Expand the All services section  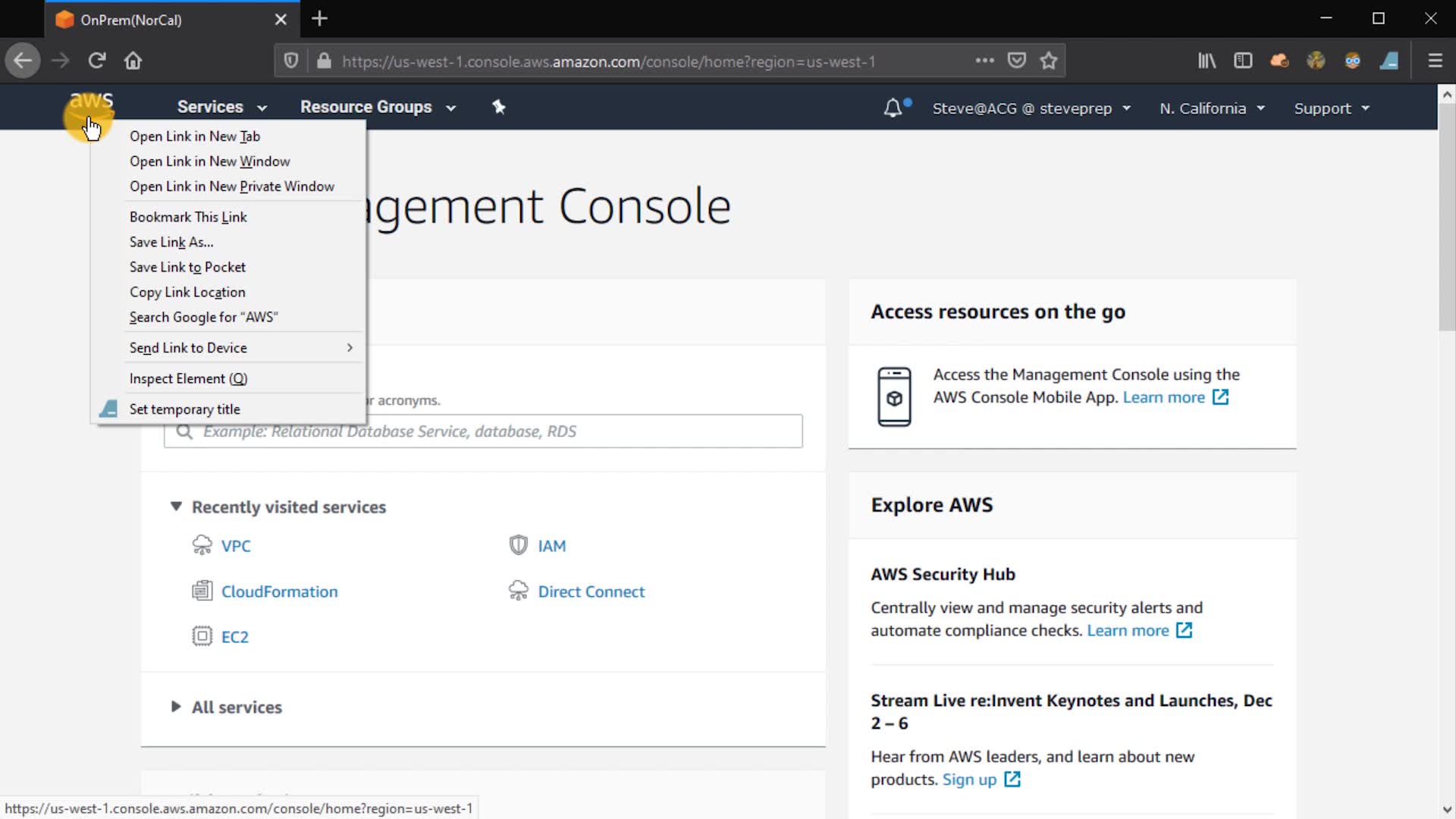(236, 707)
